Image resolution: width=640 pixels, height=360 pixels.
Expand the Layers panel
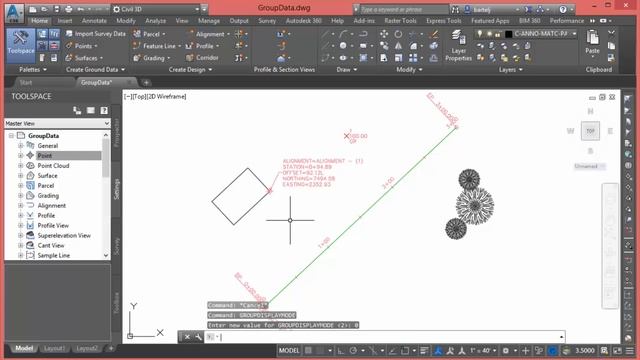[x=510, y=70]
